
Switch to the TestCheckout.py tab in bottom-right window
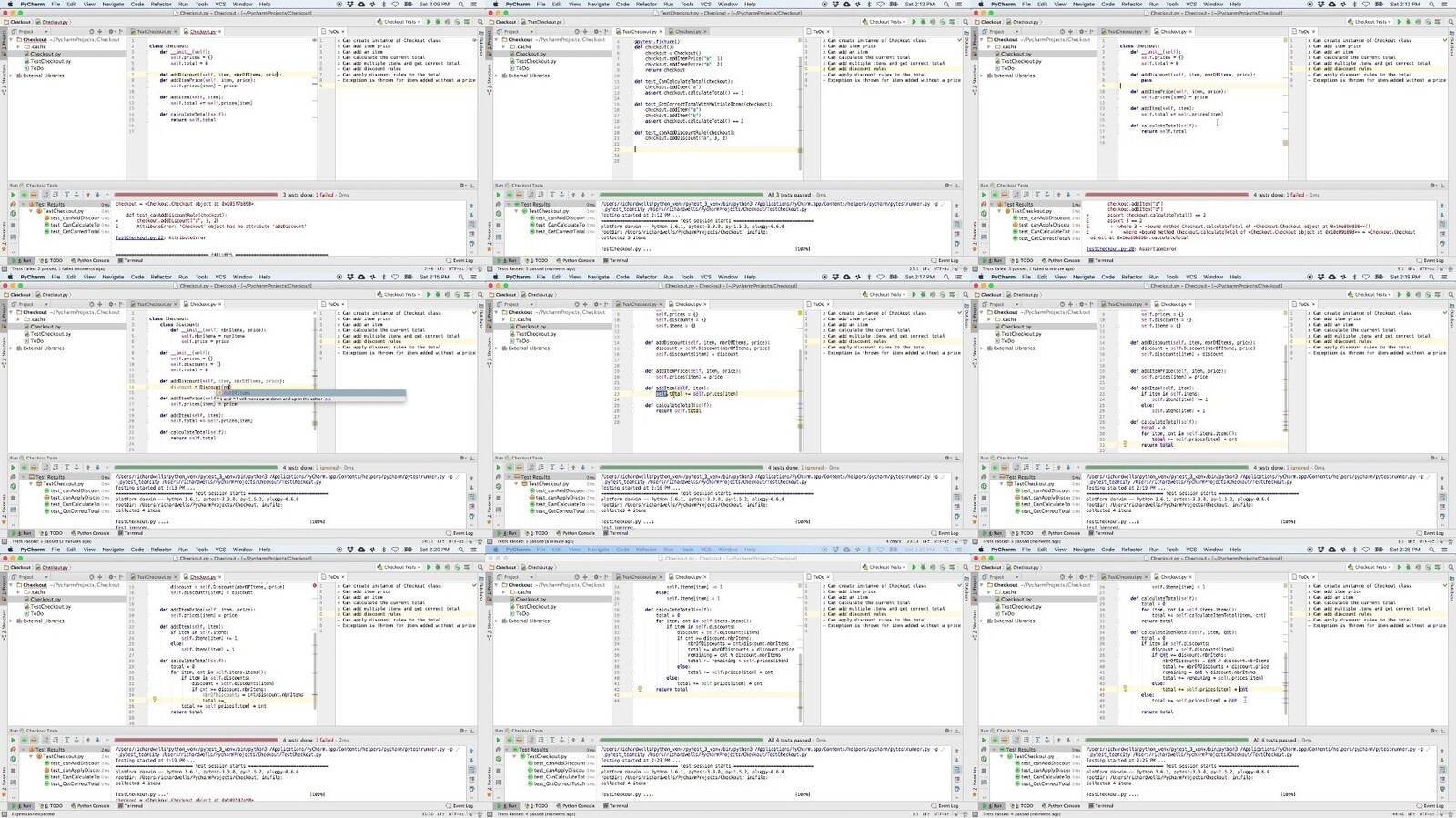click(x=1125, y=577)
